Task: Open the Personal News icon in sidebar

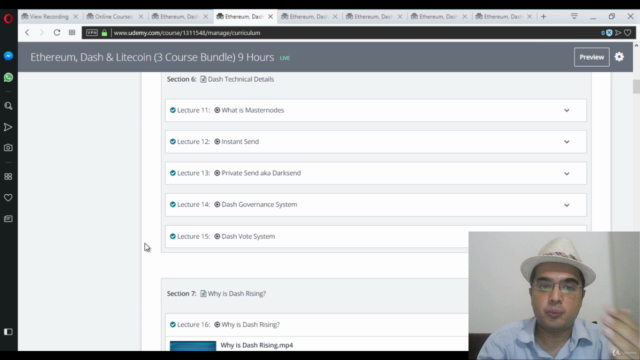Action: click(x=8, y=219)
